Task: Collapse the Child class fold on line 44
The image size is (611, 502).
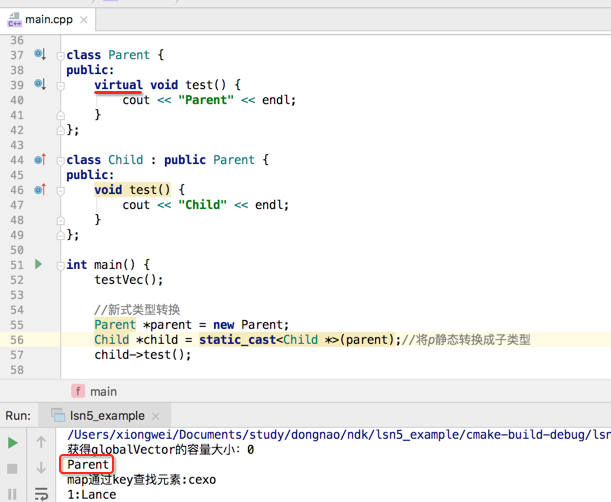Action: tap(60, 161)
